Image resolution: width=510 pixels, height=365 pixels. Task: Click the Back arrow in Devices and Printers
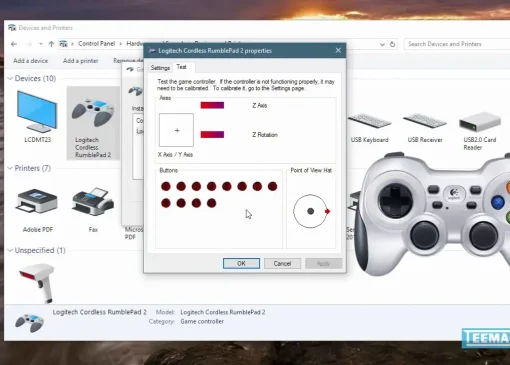14,44
